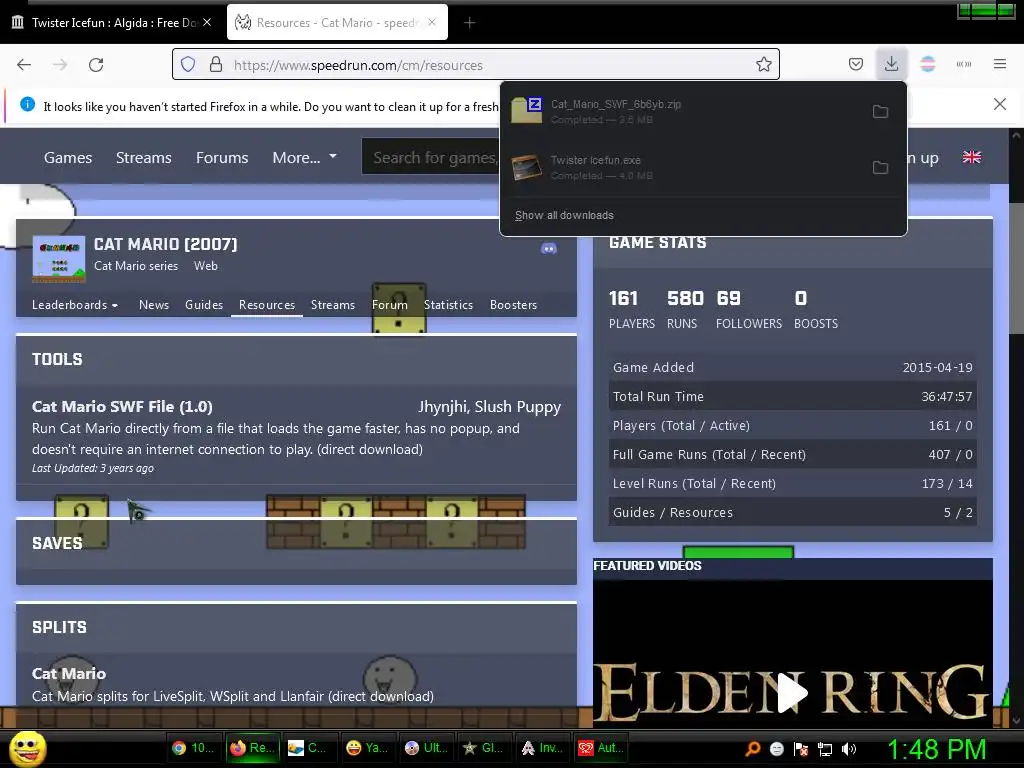Screen dimensions: 1024x768
Task: Click the Cat Mario game cover thumbnail
Action: pyautogui.click(x=59, y=259)
